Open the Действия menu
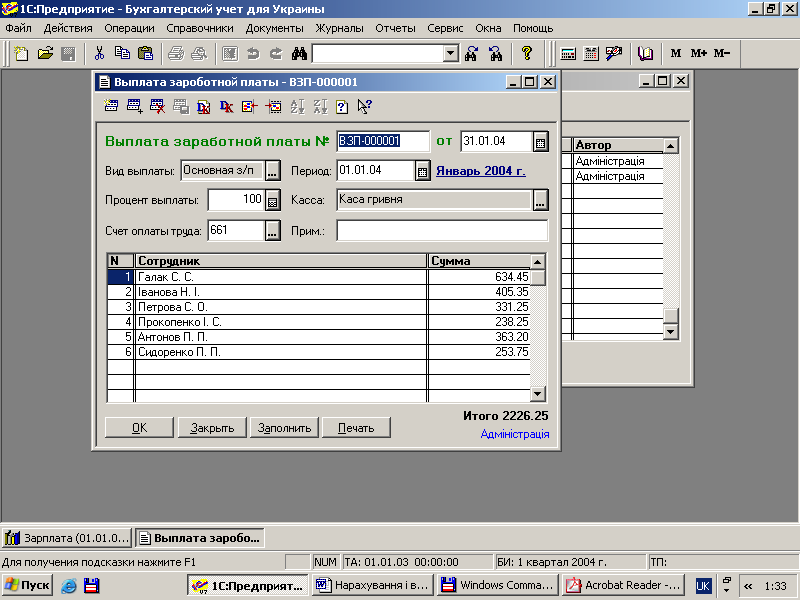Image resolution: width=800 pixels, height=600 pixels. 68,28
